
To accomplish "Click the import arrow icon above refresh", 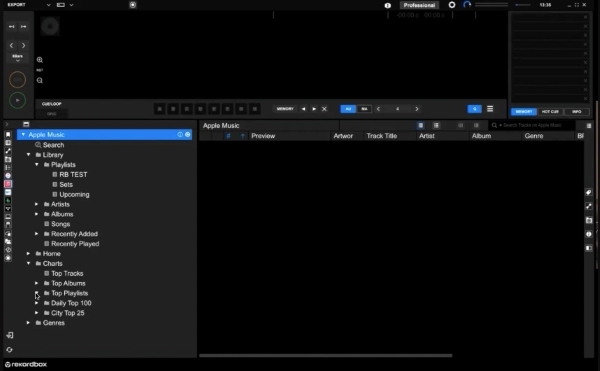I will tap(10, 335).
